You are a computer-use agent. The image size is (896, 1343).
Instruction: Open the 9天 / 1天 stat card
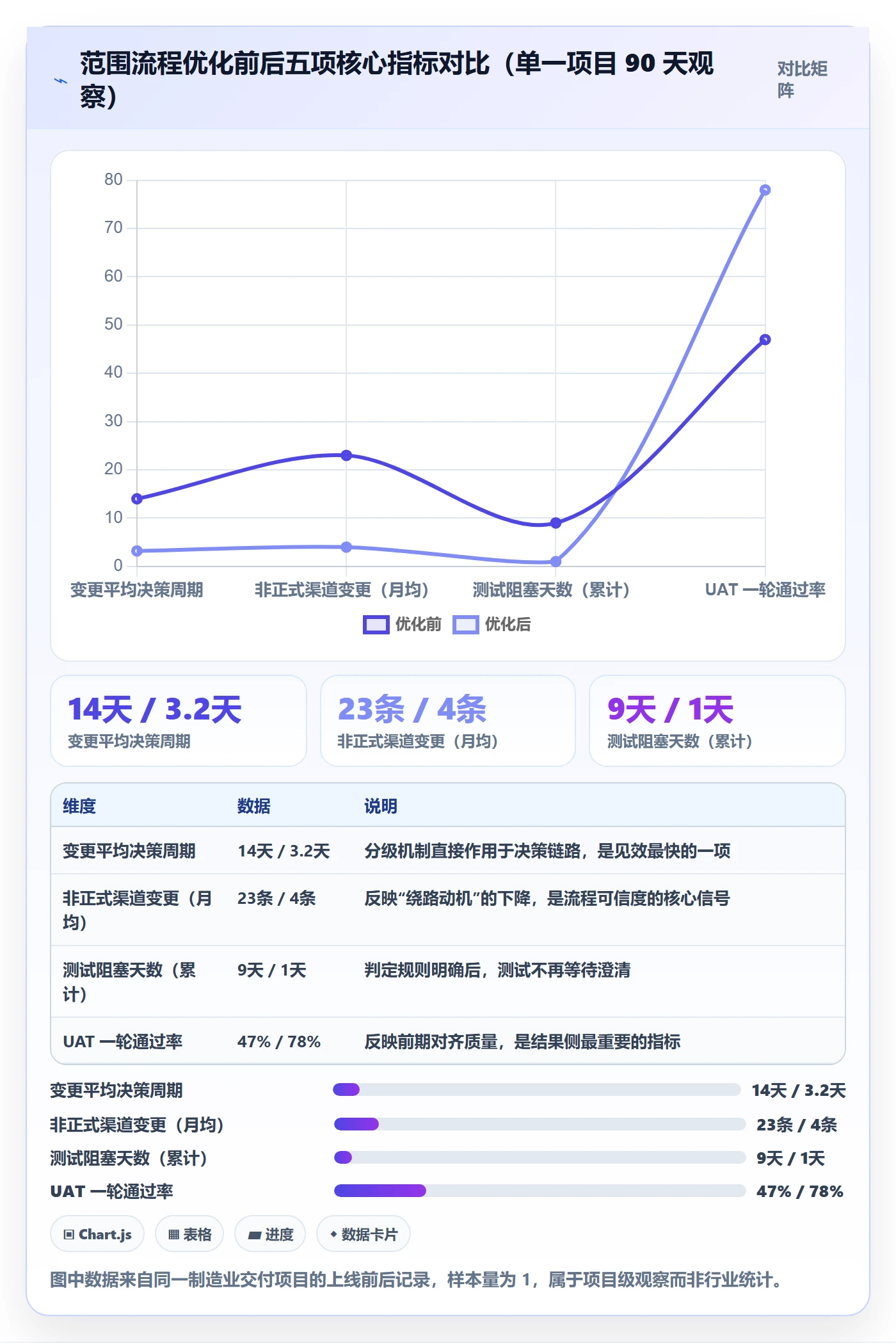(x=717, y=721)
